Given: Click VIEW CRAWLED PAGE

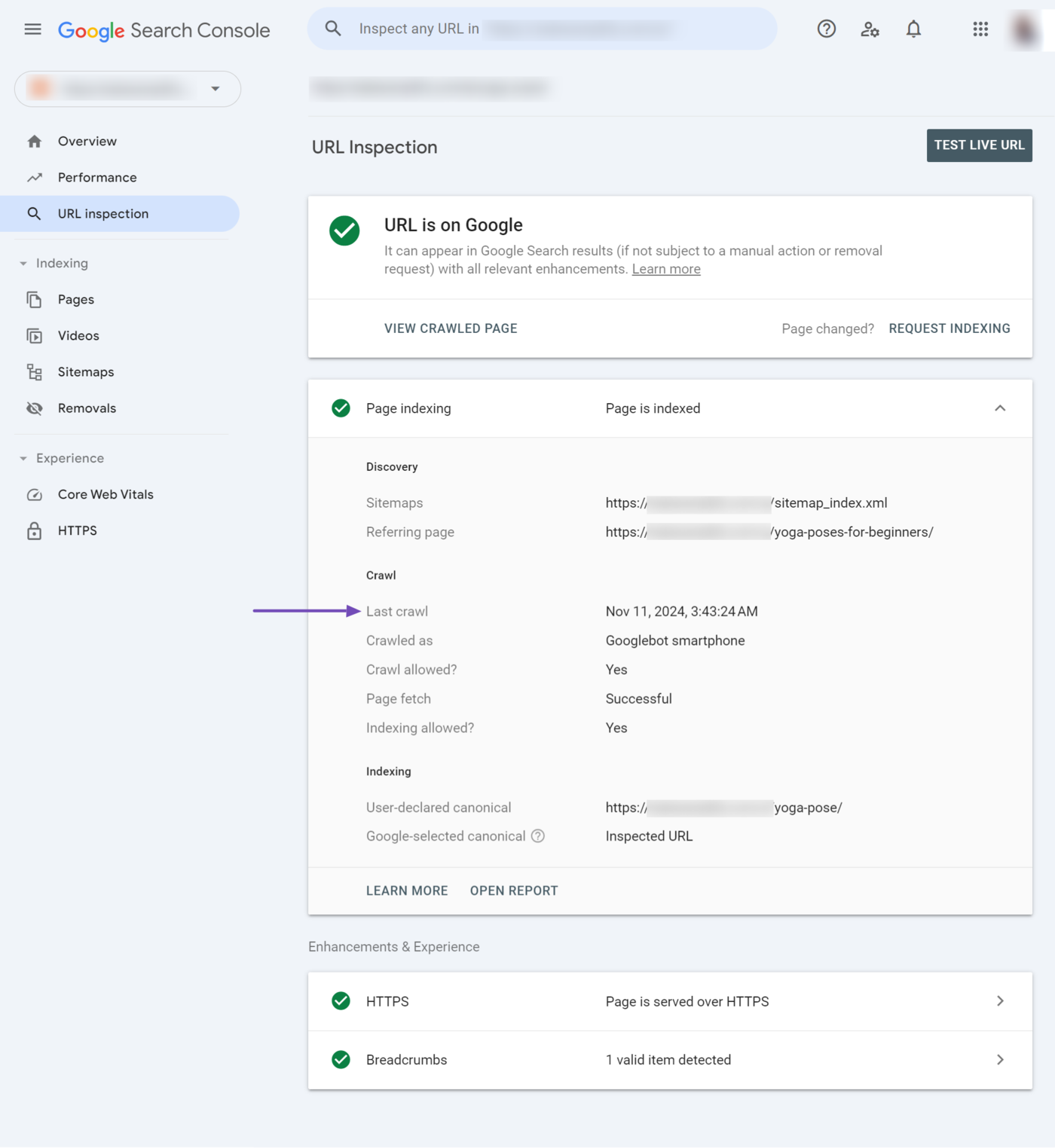Looking at the screenshot, I should [x=451, y=328].
